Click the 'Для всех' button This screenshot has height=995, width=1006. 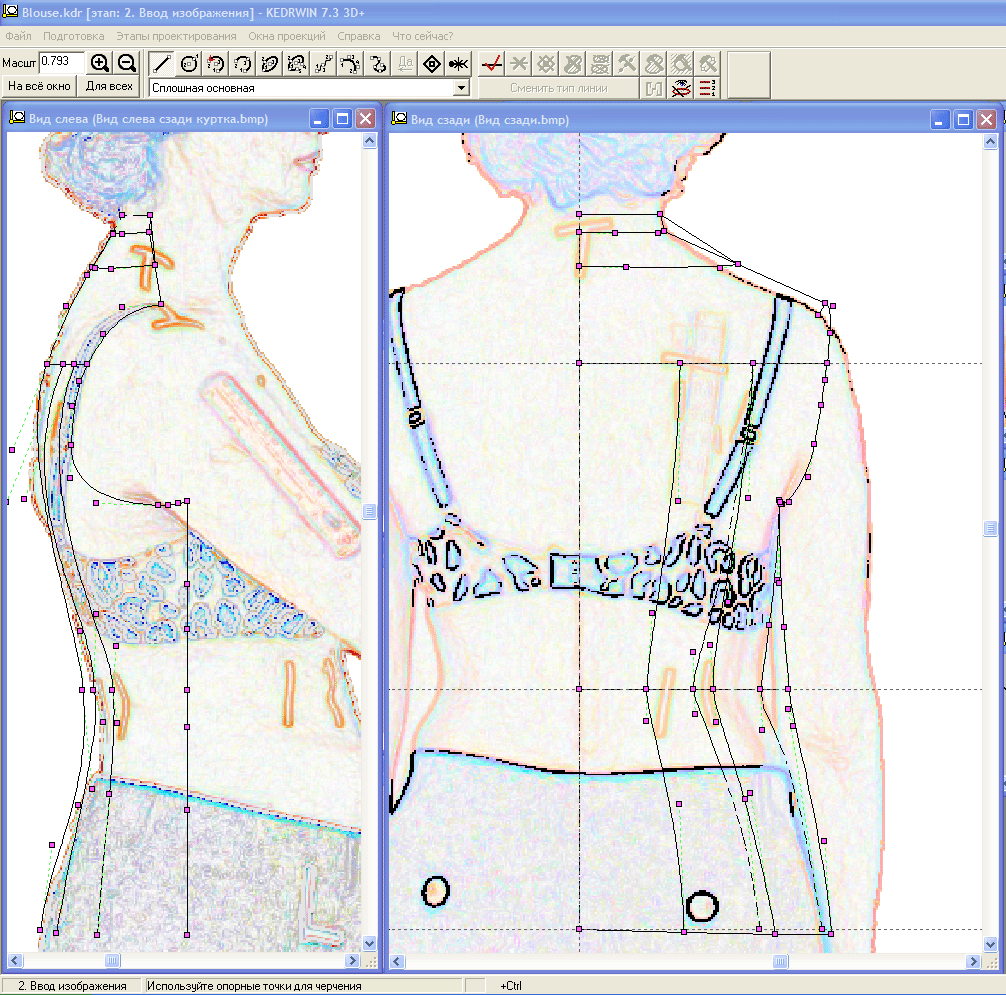pos(109,86)
